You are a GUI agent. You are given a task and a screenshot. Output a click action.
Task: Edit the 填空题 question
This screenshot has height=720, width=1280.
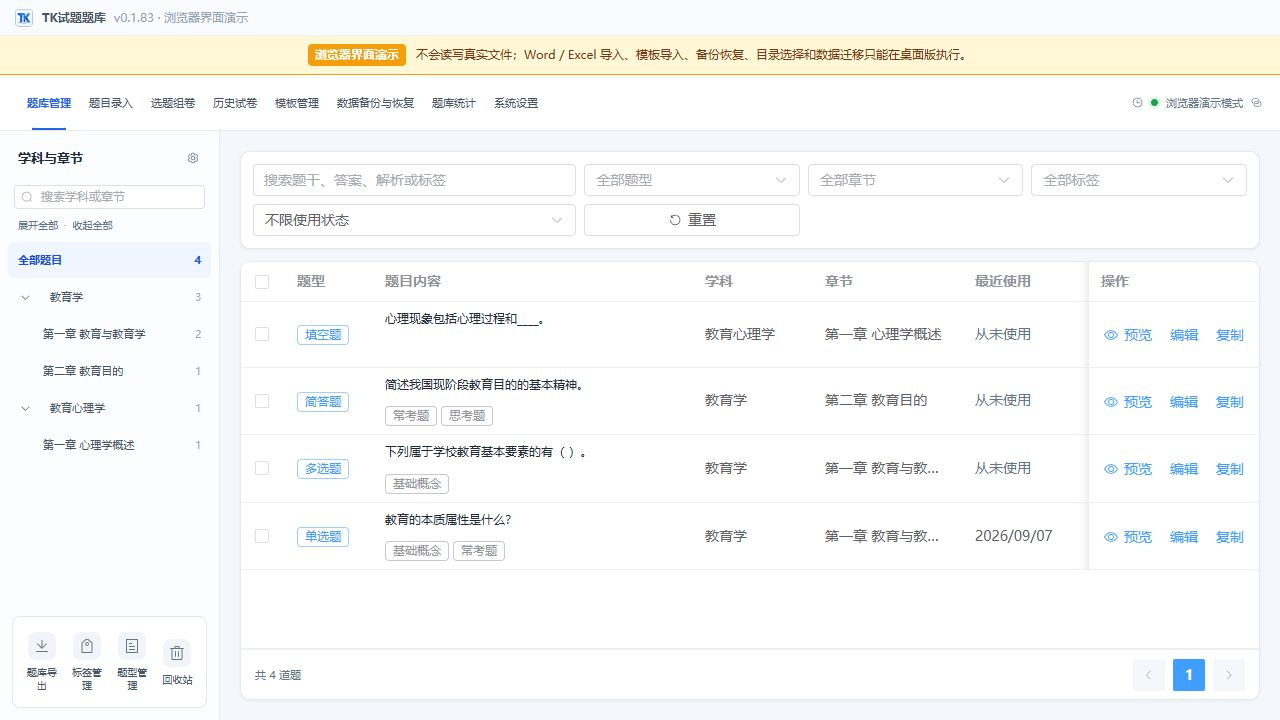click(1184, 335)
